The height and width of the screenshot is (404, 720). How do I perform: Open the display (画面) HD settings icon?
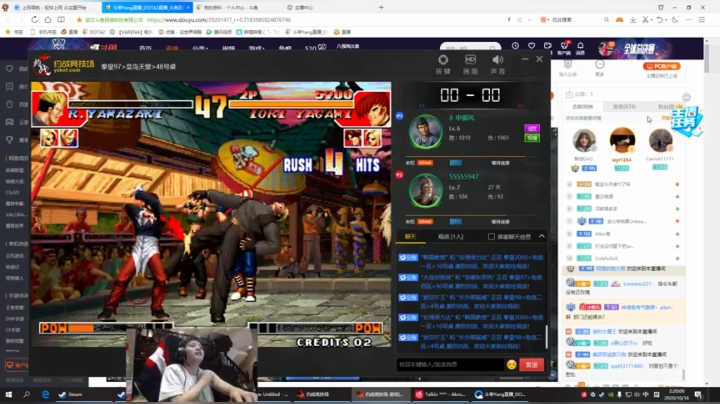point(470,64)
